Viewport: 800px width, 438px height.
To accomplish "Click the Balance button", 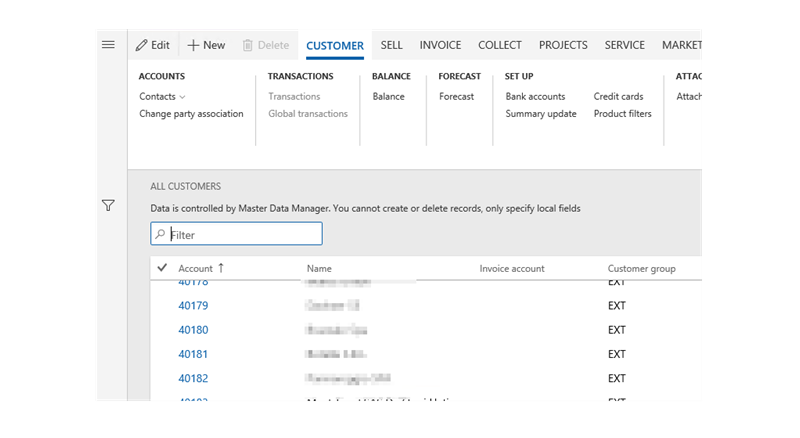I will tap(388, 97).
